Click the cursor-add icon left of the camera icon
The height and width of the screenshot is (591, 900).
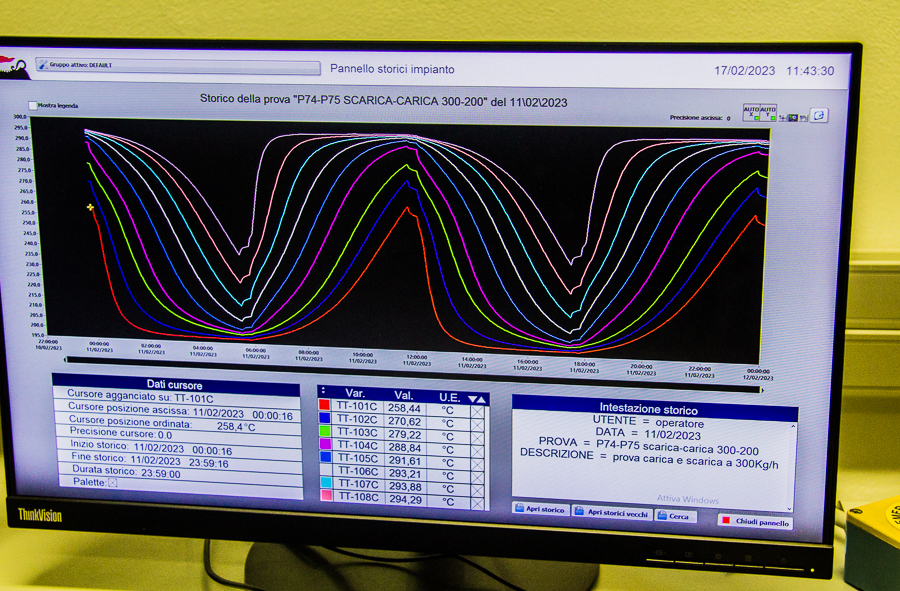pos(782,118)
